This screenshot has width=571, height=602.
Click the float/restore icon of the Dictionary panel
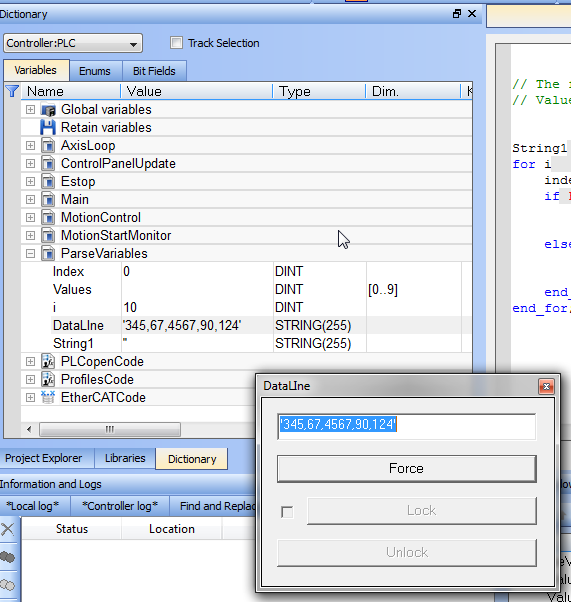(x=457, y=14)
